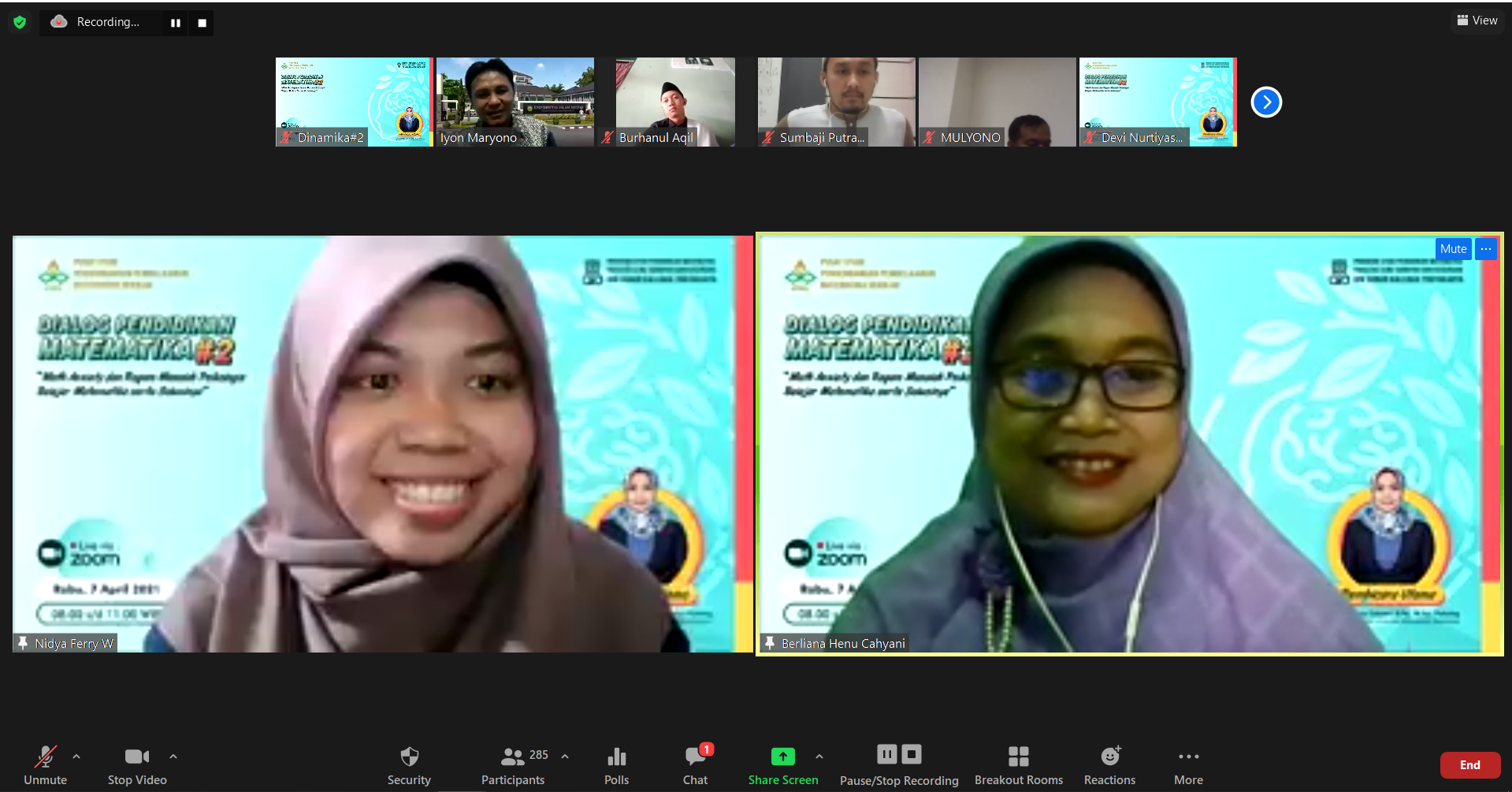Click the encryption shield icon
The image size is (1512, 792).
click(20, 22)
